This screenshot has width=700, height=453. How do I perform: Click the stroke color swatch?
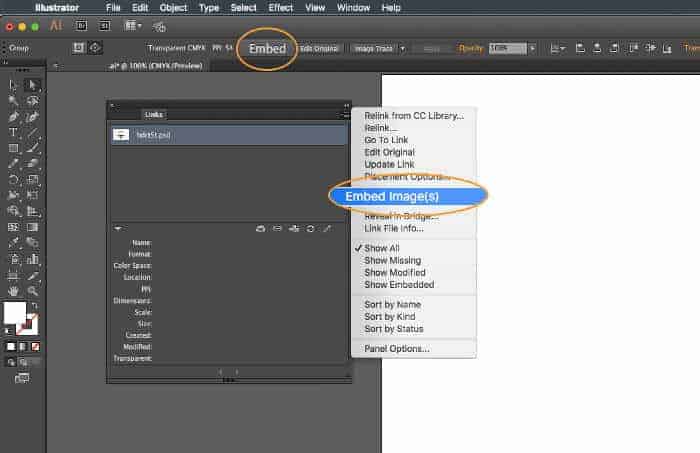(28, 324)
